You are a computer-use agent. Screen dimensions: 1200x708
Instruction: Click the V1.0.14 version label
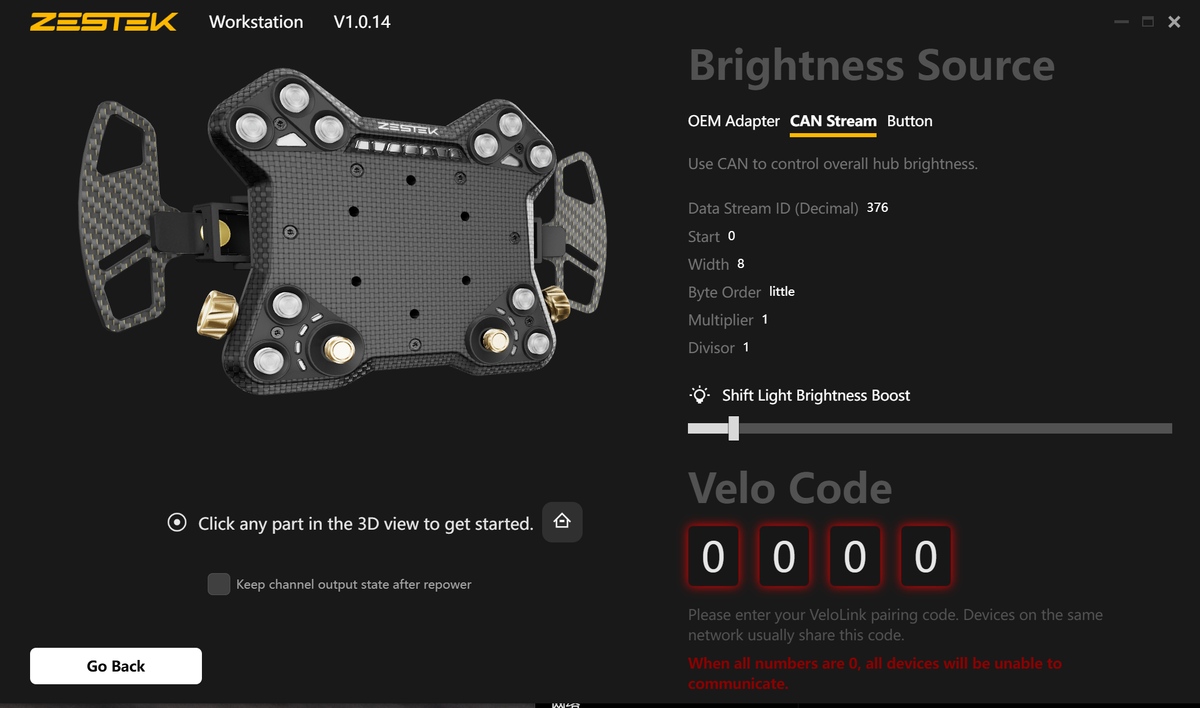[362, 21]
